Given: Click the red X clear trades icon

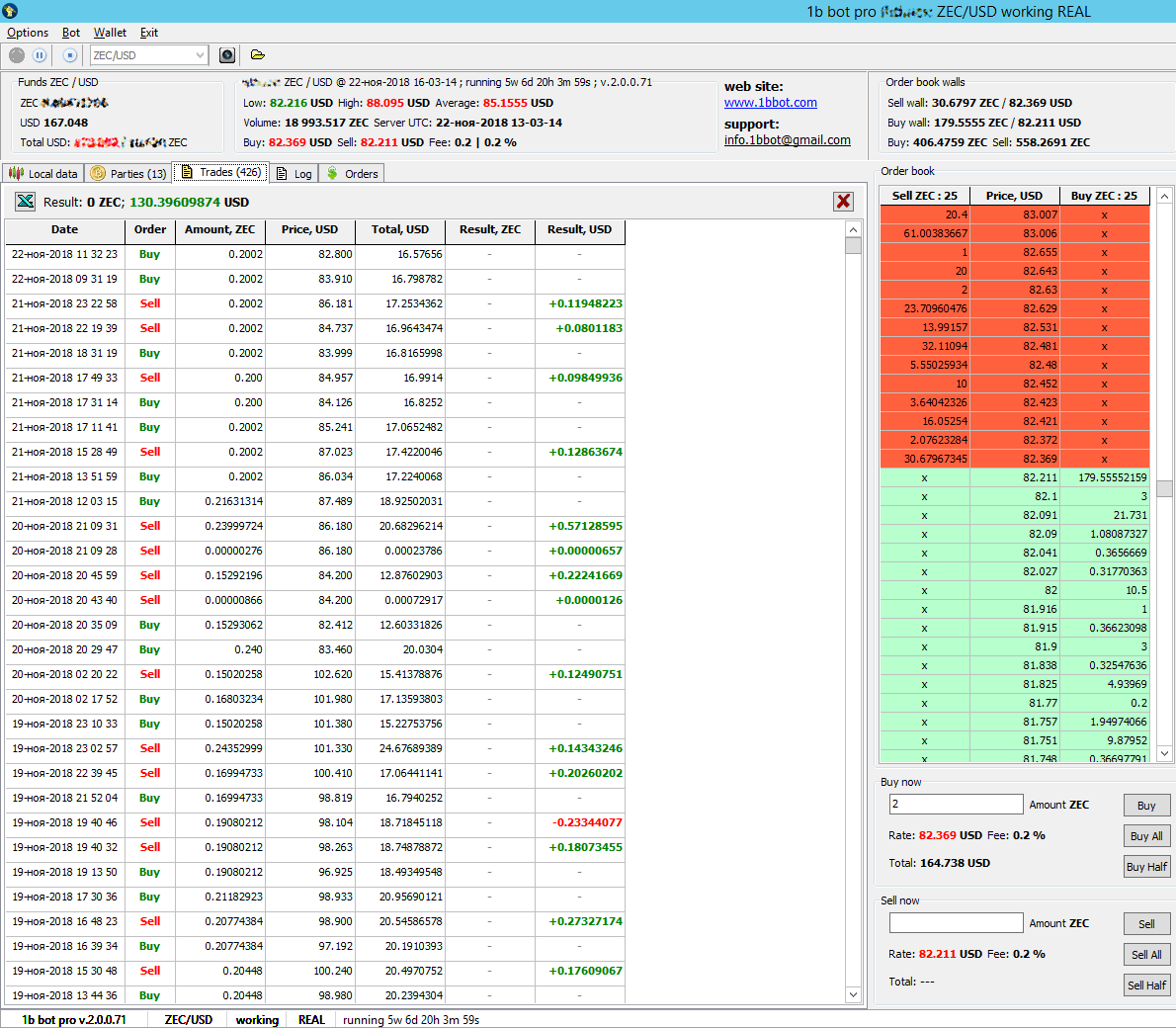Looking at the screenshot, I should [x=843, y=202].
